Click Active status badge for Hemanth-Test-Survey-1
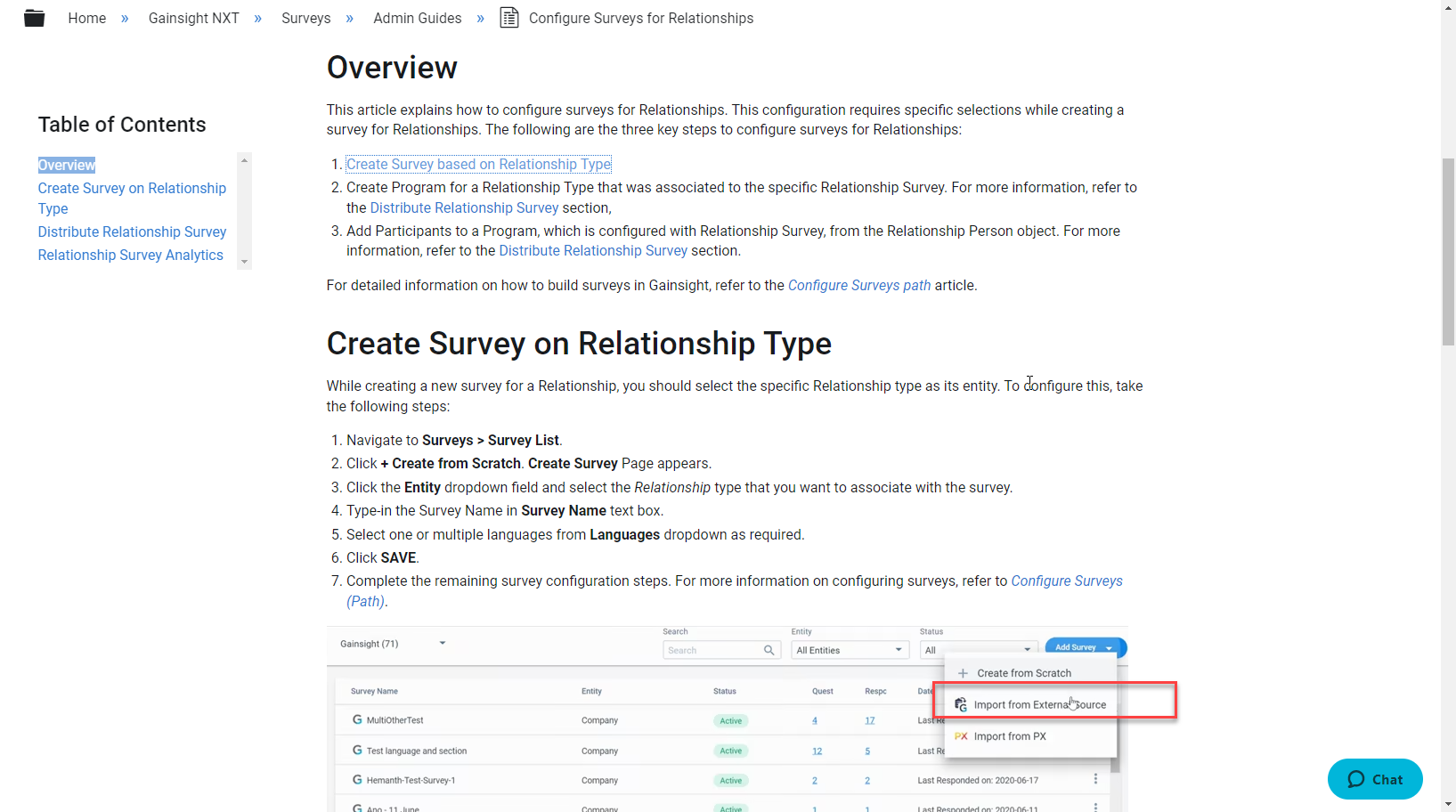This screenshot has width=1456, height=812. [731, 781]
